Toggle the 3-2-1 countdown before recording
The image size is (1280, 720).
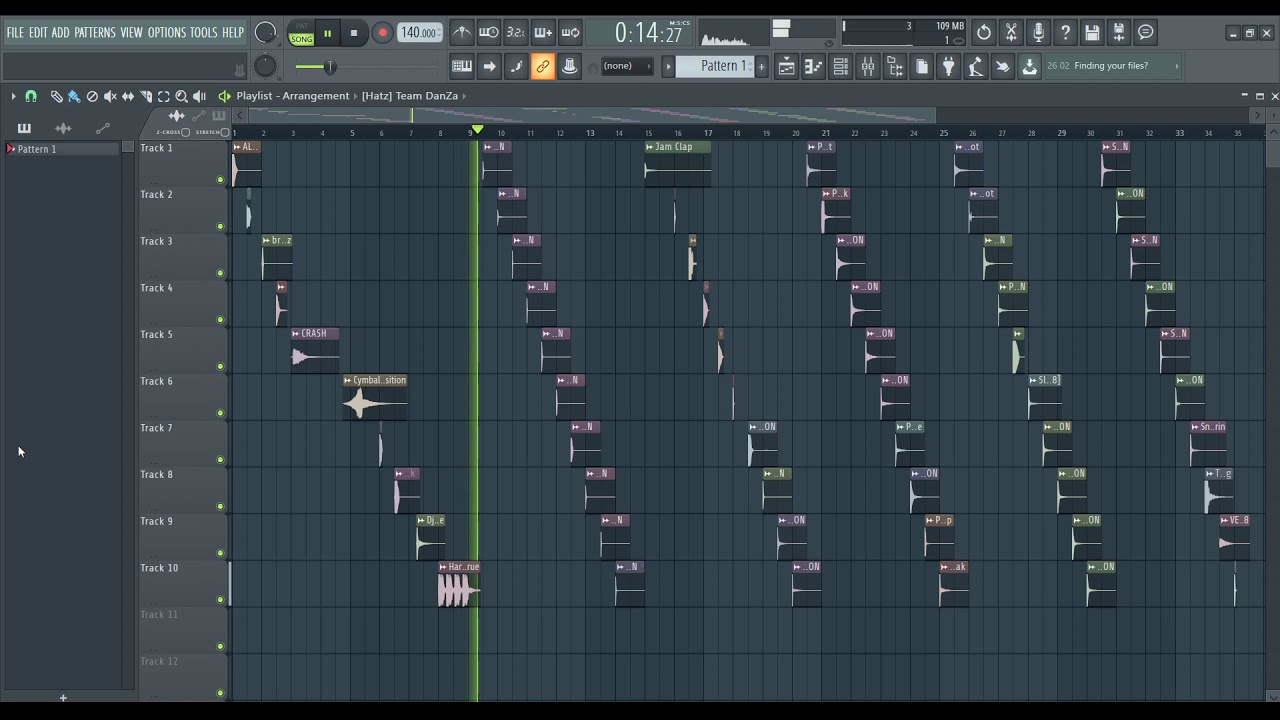click(x=516, y=33)
